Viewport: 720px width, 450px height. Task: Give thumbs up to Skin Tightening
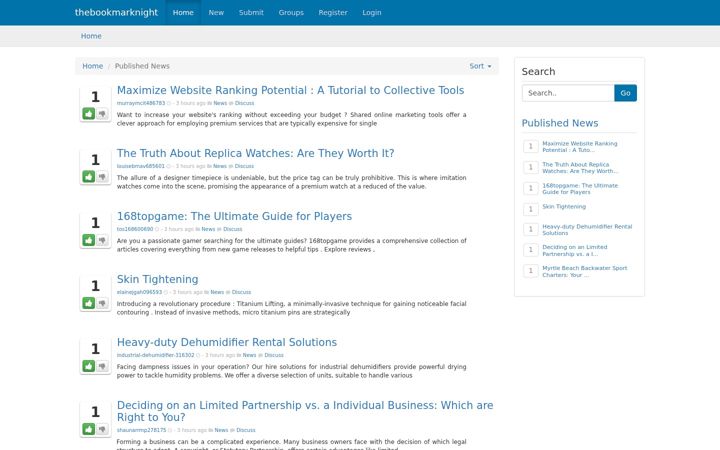pyautogui.click(x=89, y=303)
